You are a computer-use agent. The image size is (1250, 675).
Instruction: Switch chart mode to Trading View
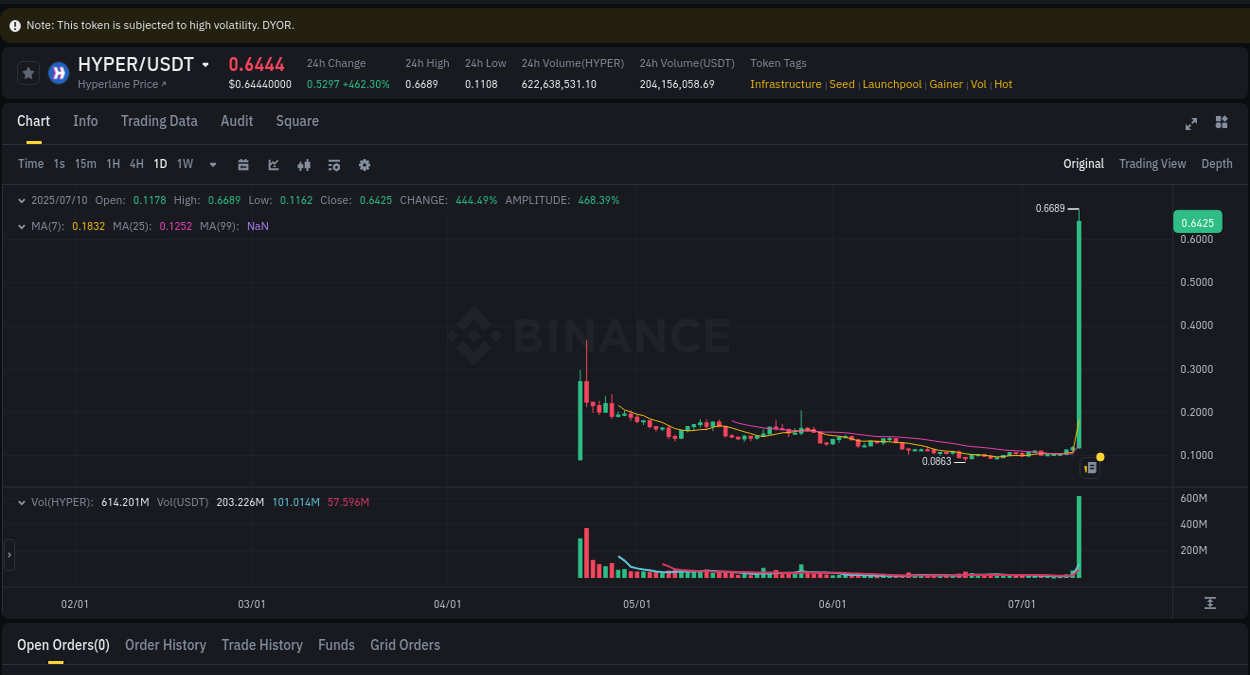(x=1152, y=163)
